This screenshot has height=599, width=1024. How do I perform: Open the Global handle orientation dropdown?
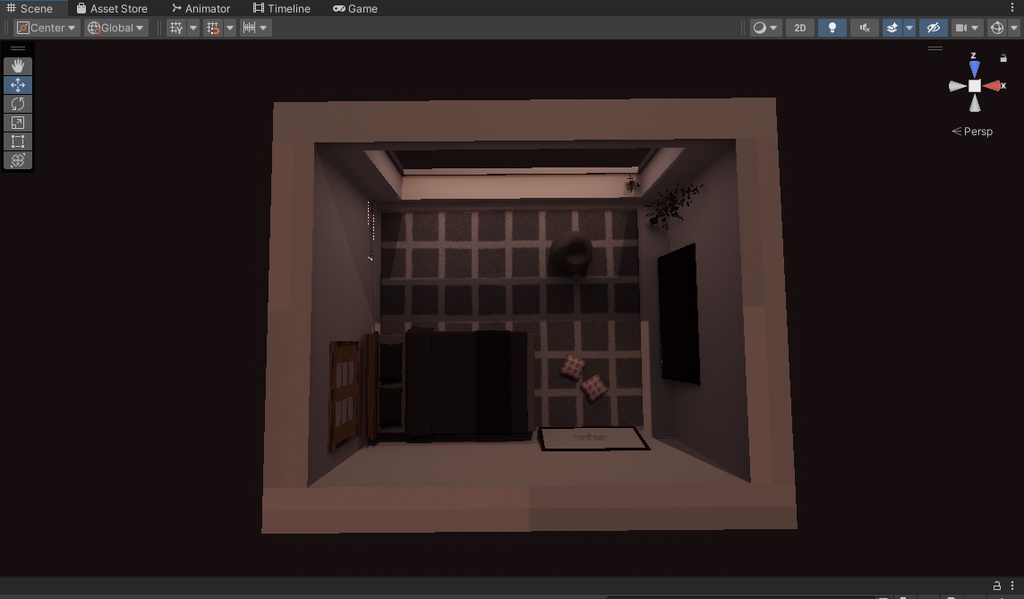pyautogui.click(x=114, y=27)
